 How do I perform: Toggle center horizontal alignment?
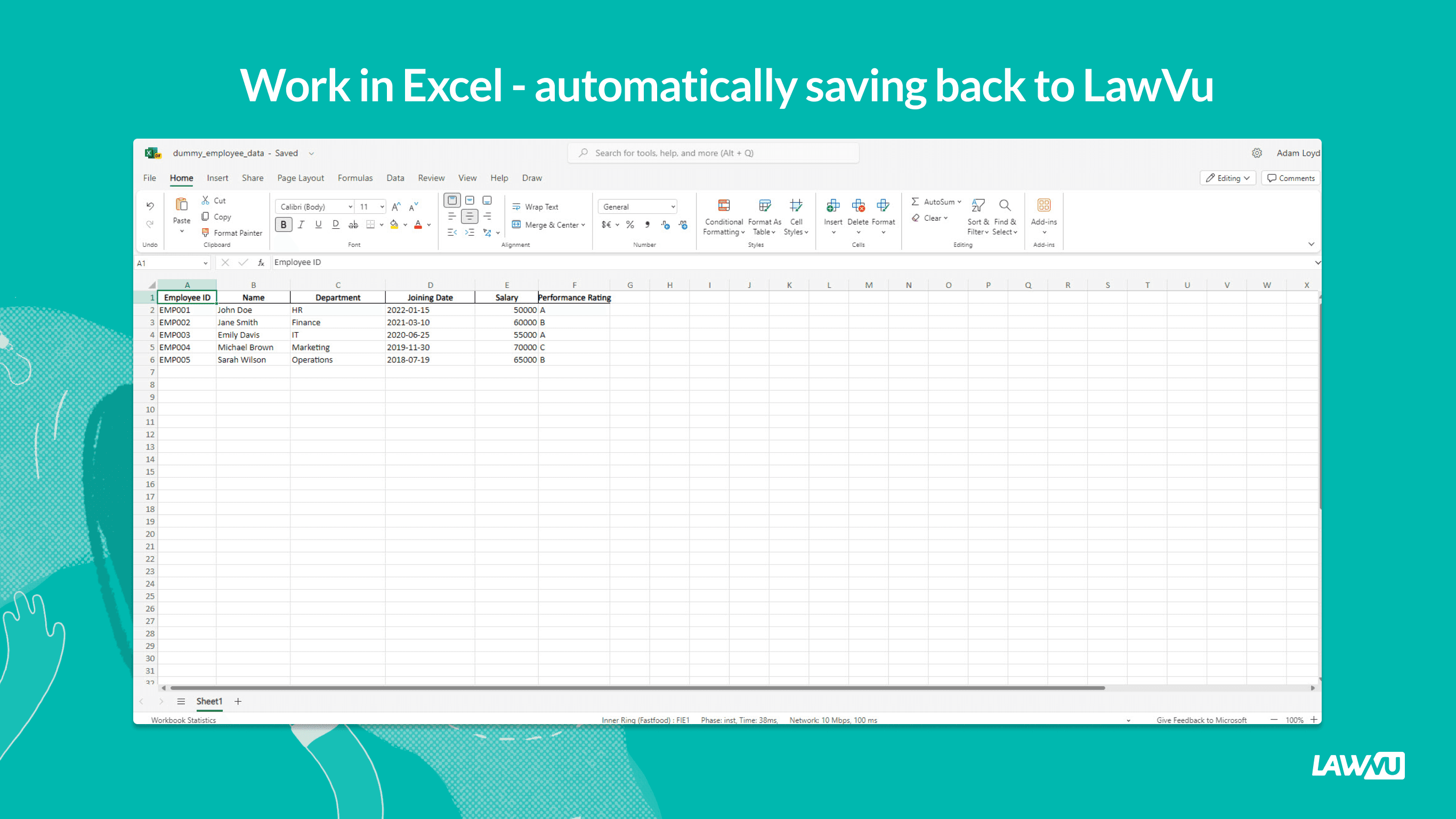click(470, 216)
